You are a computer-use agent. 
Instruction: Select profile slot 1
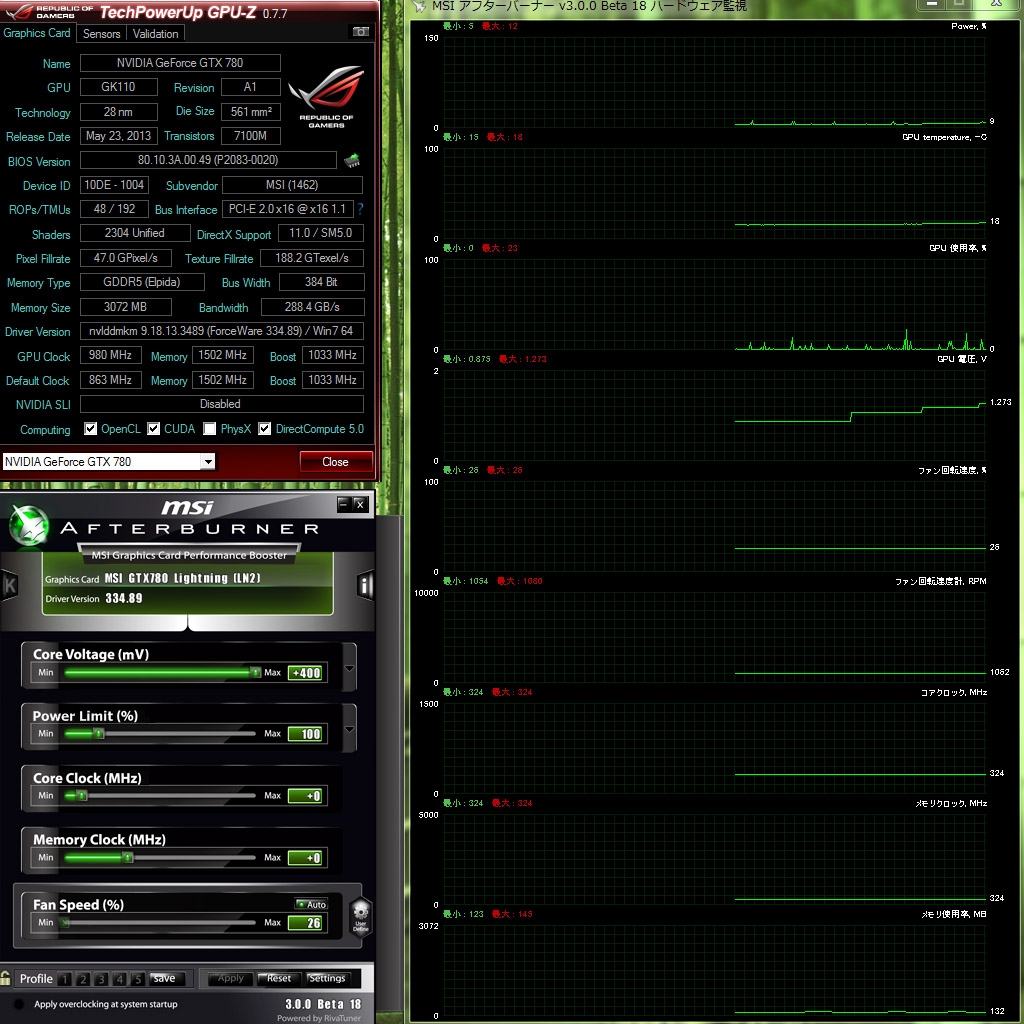pyautogui.click(x=65, y=978)
